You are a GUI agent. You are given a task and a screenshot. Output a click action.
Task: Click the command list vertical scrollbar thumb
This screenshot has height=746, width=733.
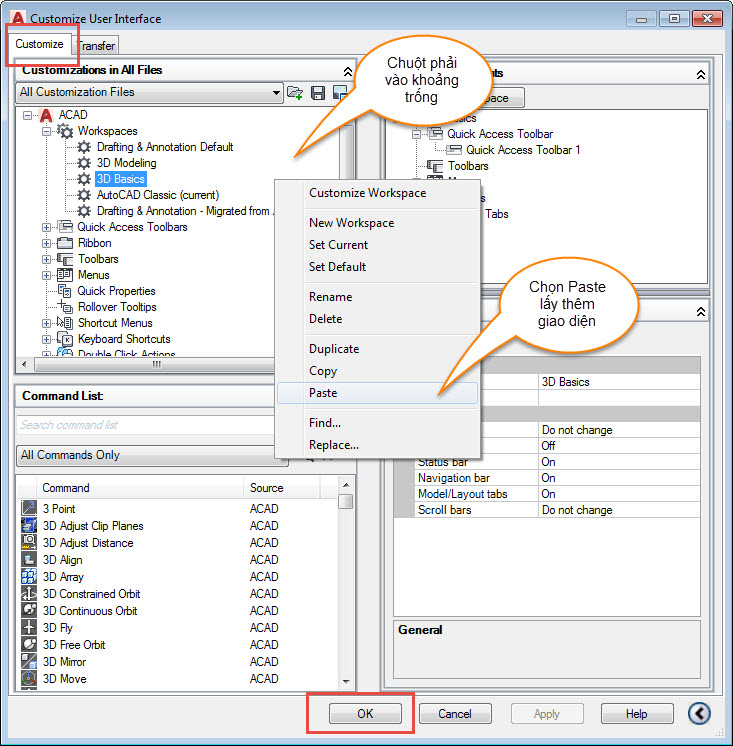pos(346,501)
